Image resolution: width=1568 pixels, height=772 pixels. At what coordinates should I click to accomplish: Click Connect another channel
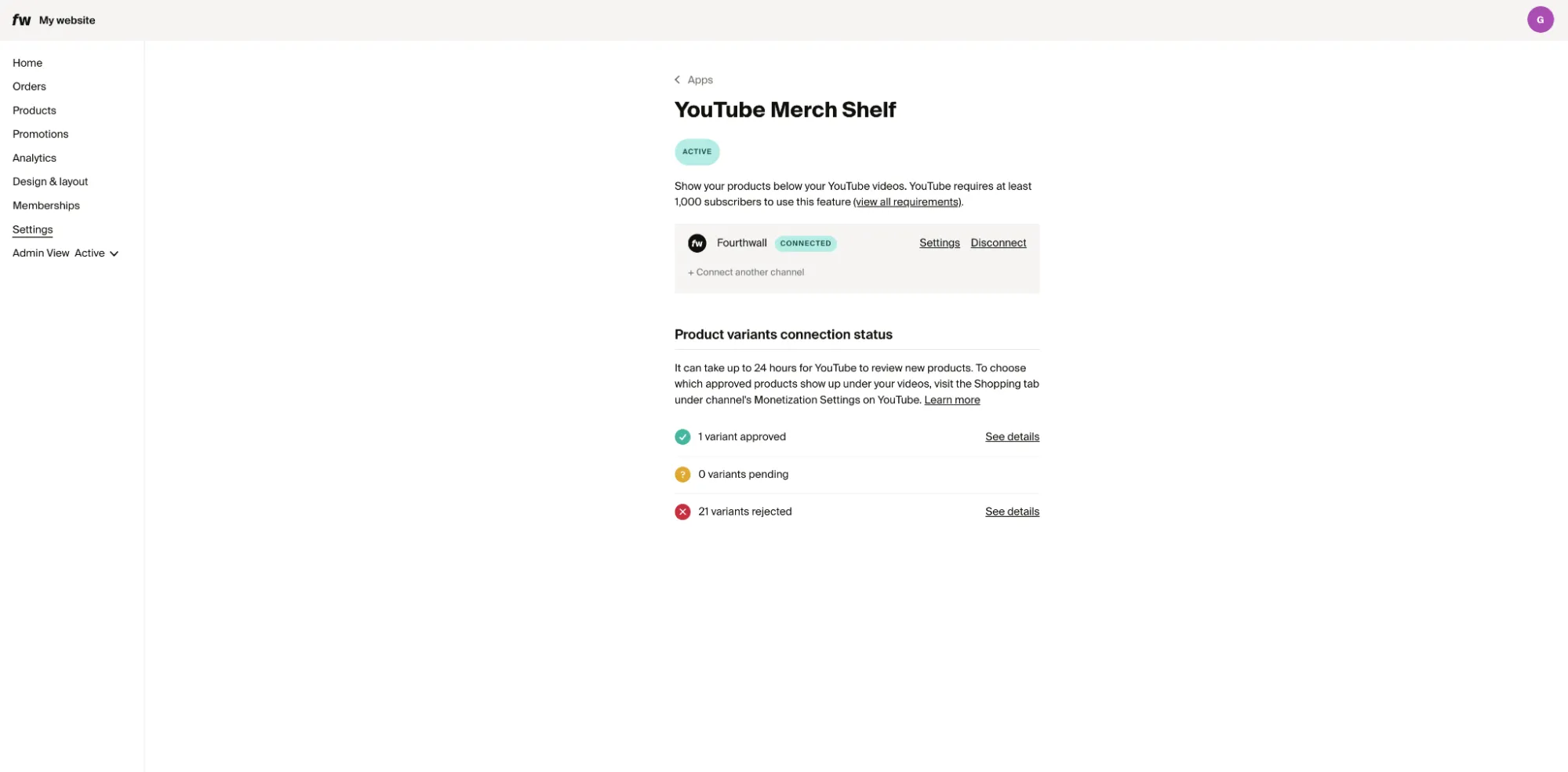pyautogui.click(x=746, y=271)
